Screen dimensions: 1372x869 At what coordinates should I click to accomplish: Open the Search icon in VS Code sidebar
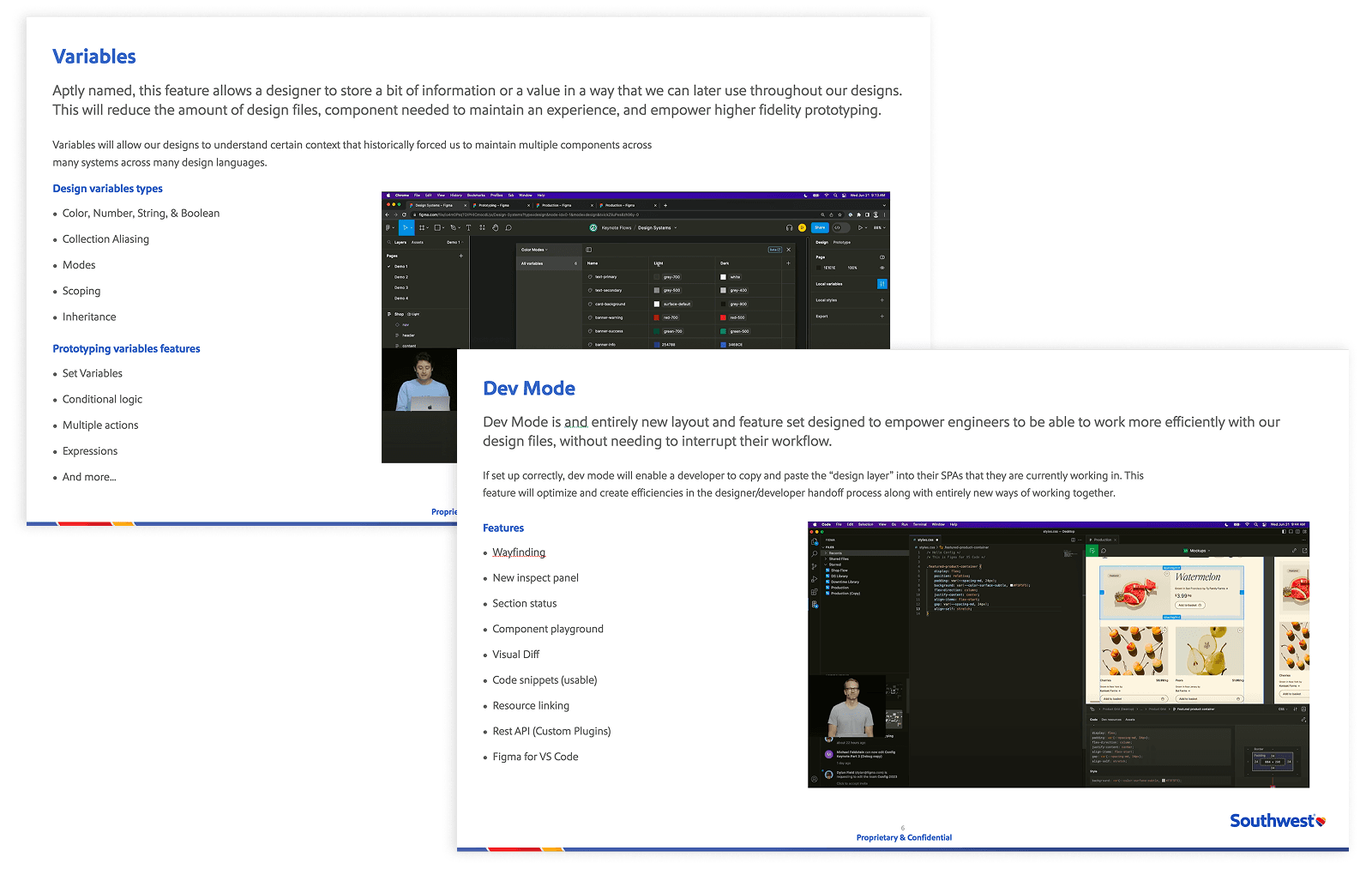[814, 554]
